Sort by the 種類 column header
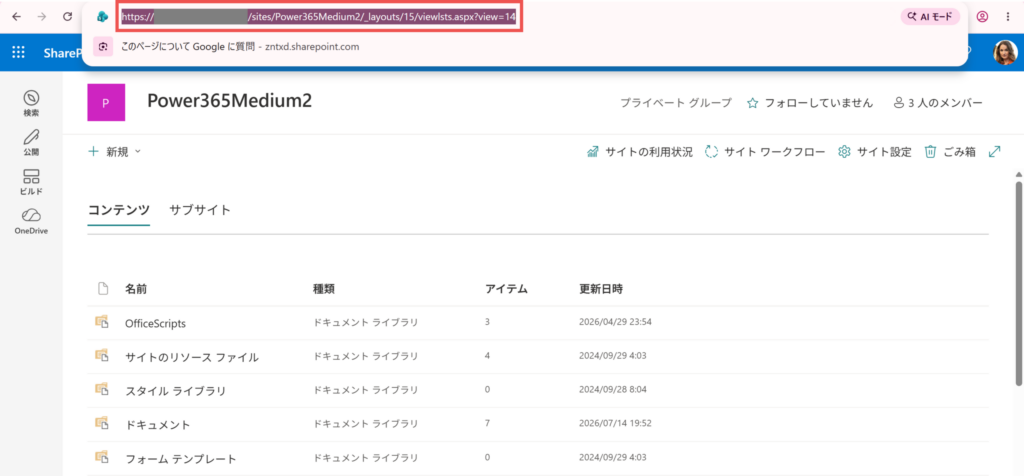1024x476 pixels. (x=325, y=289)
